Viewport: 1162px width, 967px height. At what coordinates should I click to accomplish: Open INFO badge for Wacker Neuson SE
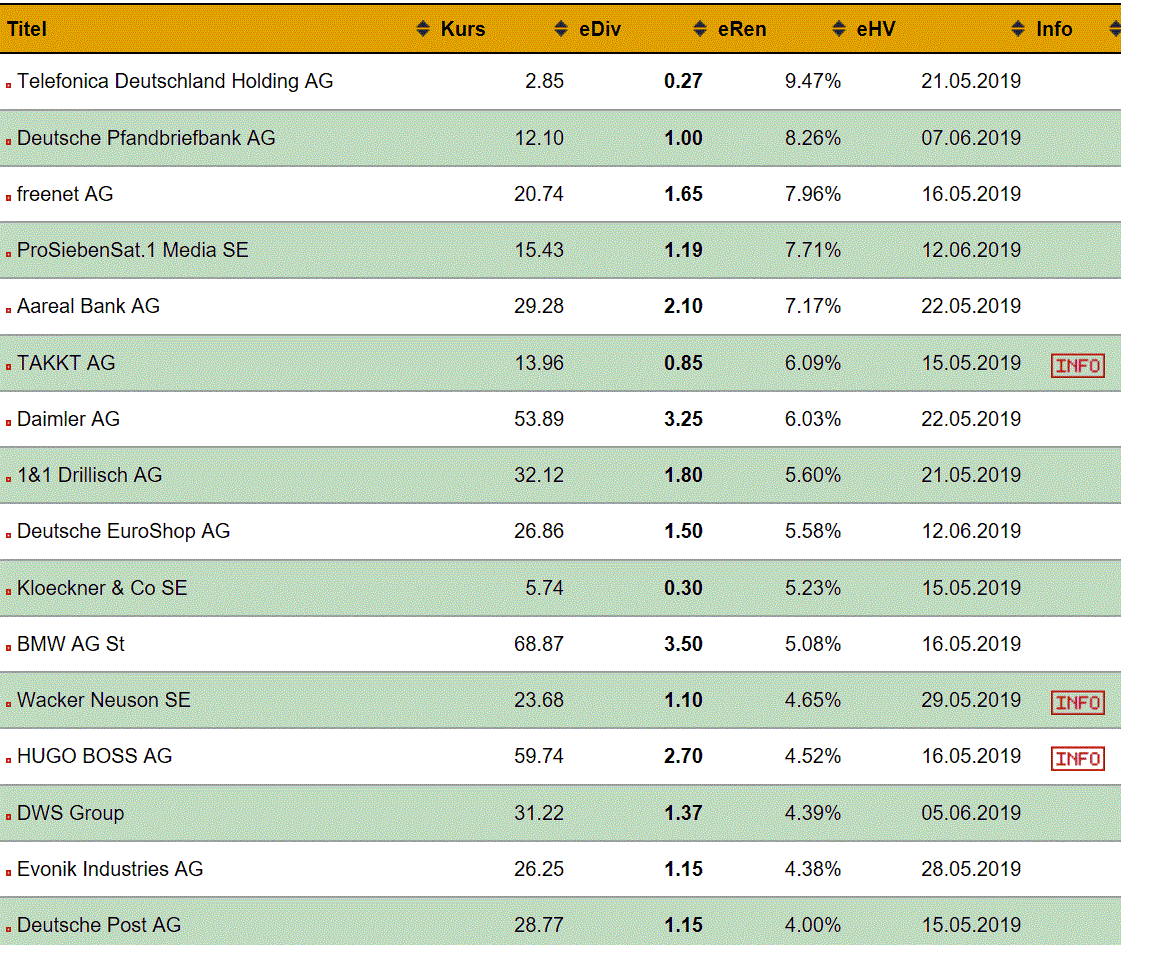(x=1078, y=702)
